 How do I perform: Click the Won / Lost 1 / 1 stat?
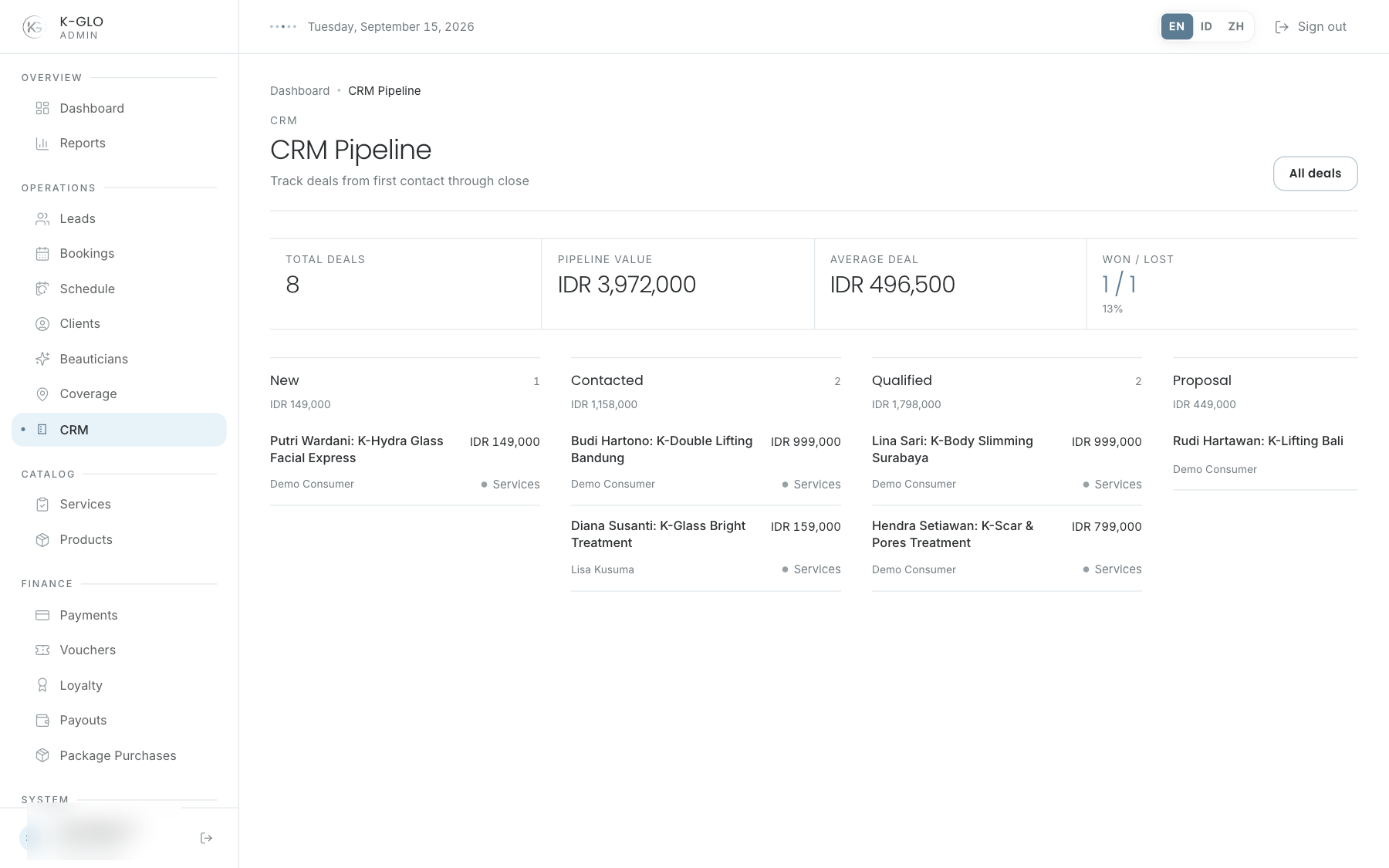point(1119,285)
